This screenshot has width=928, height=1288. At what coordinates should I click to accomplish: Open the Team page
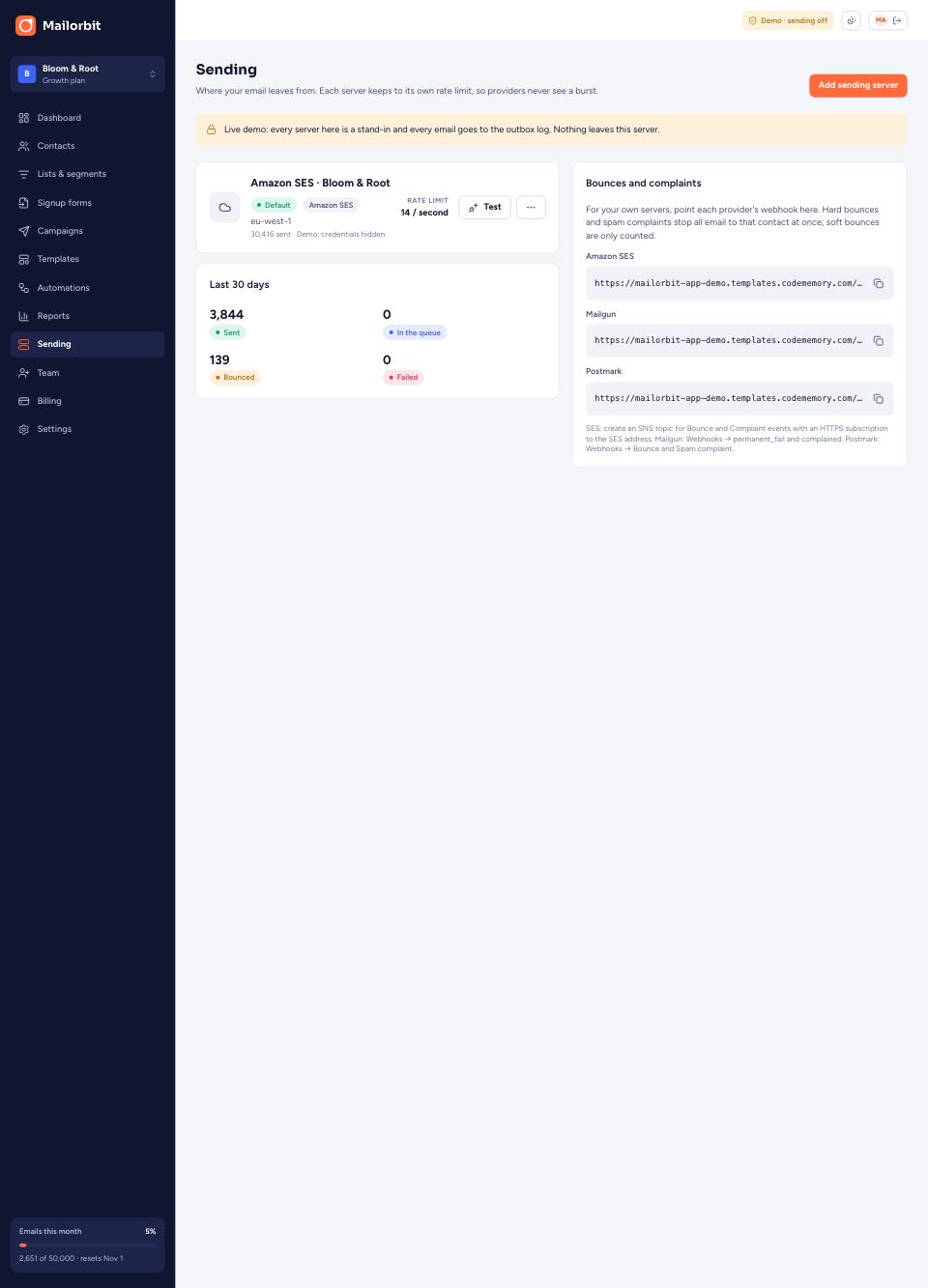(x=87, y=373)
